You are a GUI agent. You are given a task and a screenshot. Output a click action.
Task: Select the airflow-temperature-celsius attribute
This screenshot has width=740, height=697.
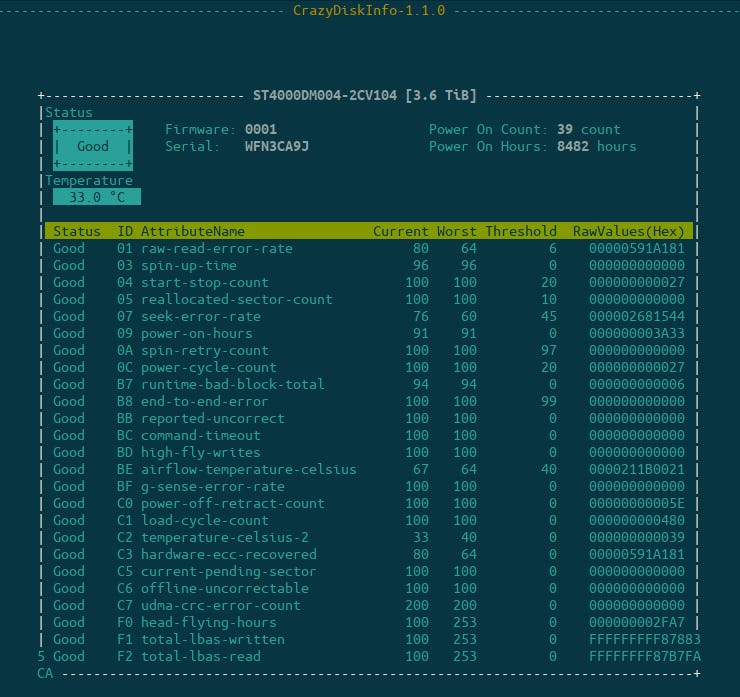click(248, 469)
